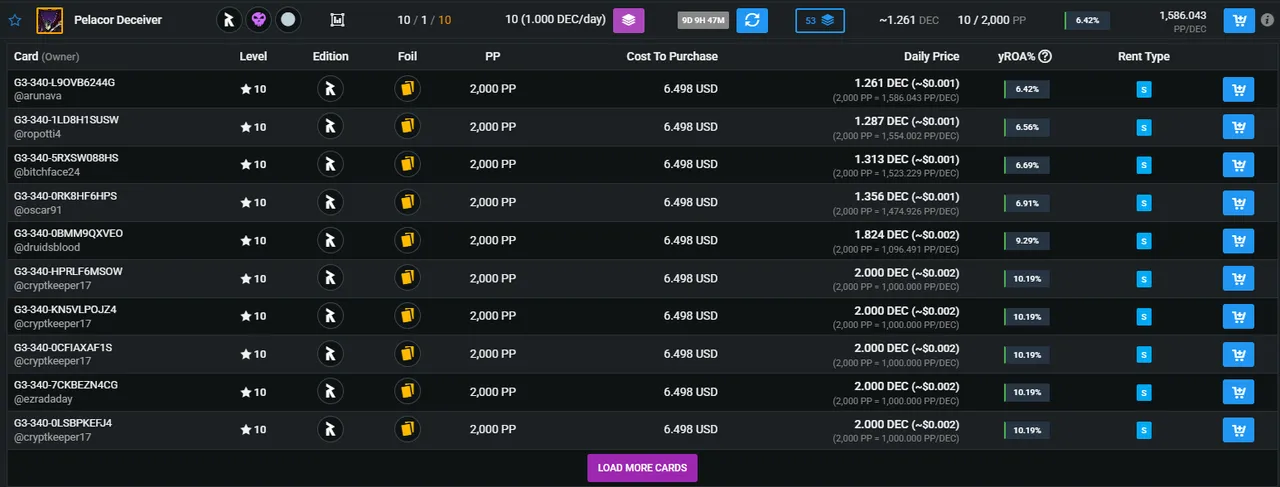Click the header shopping cart button
The height and width of the screenshot is (487, 1280).
(1239, 20)
